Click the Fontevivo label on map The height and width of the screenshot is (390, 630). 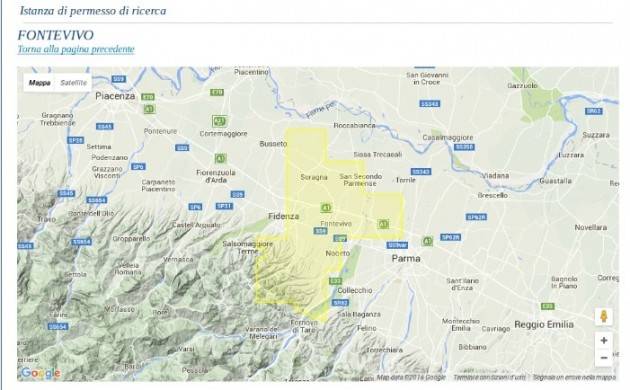click(x=336, y=223)
